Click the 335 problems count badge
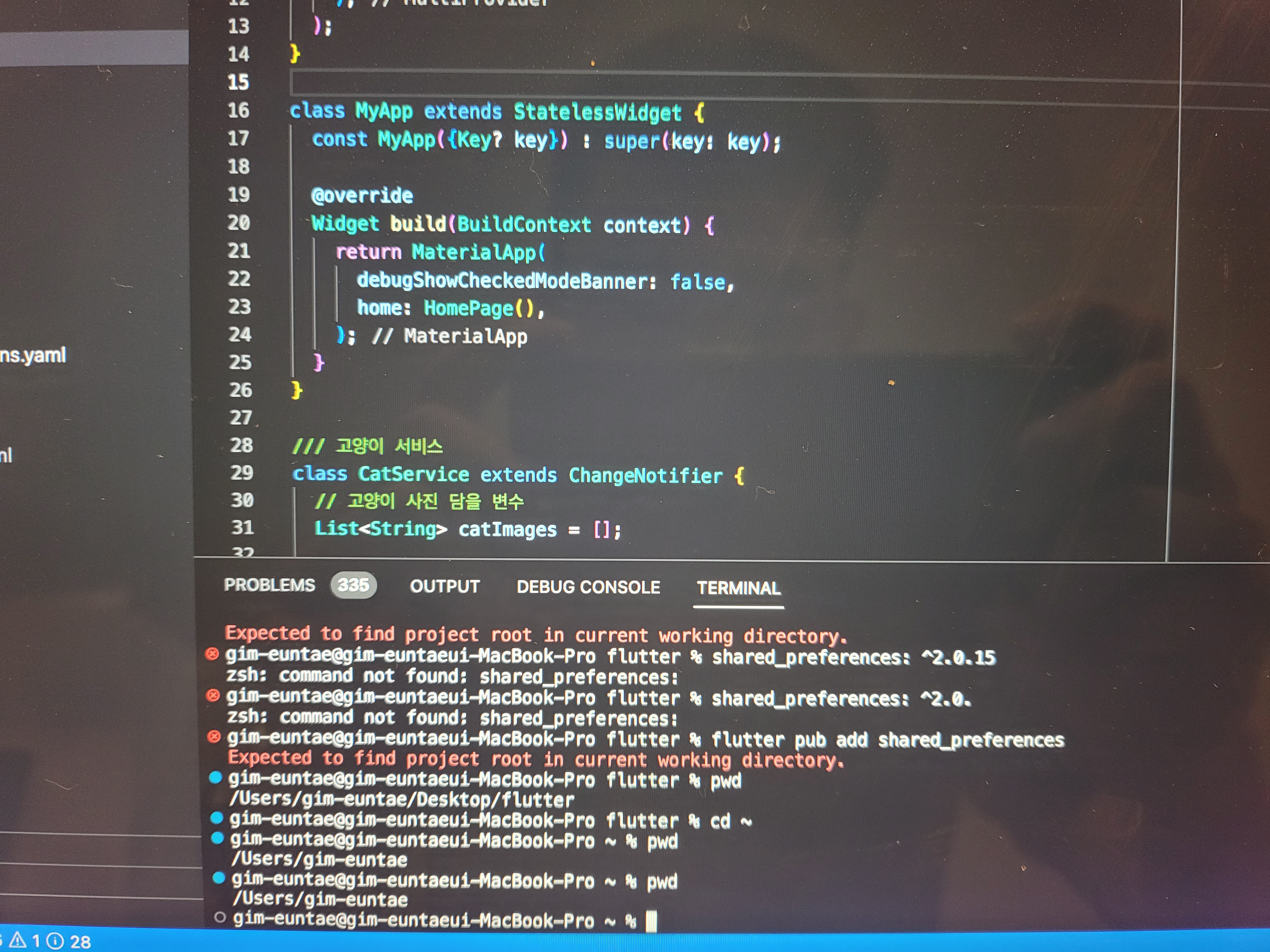1270x952 pixels. [x=353, y=585]
